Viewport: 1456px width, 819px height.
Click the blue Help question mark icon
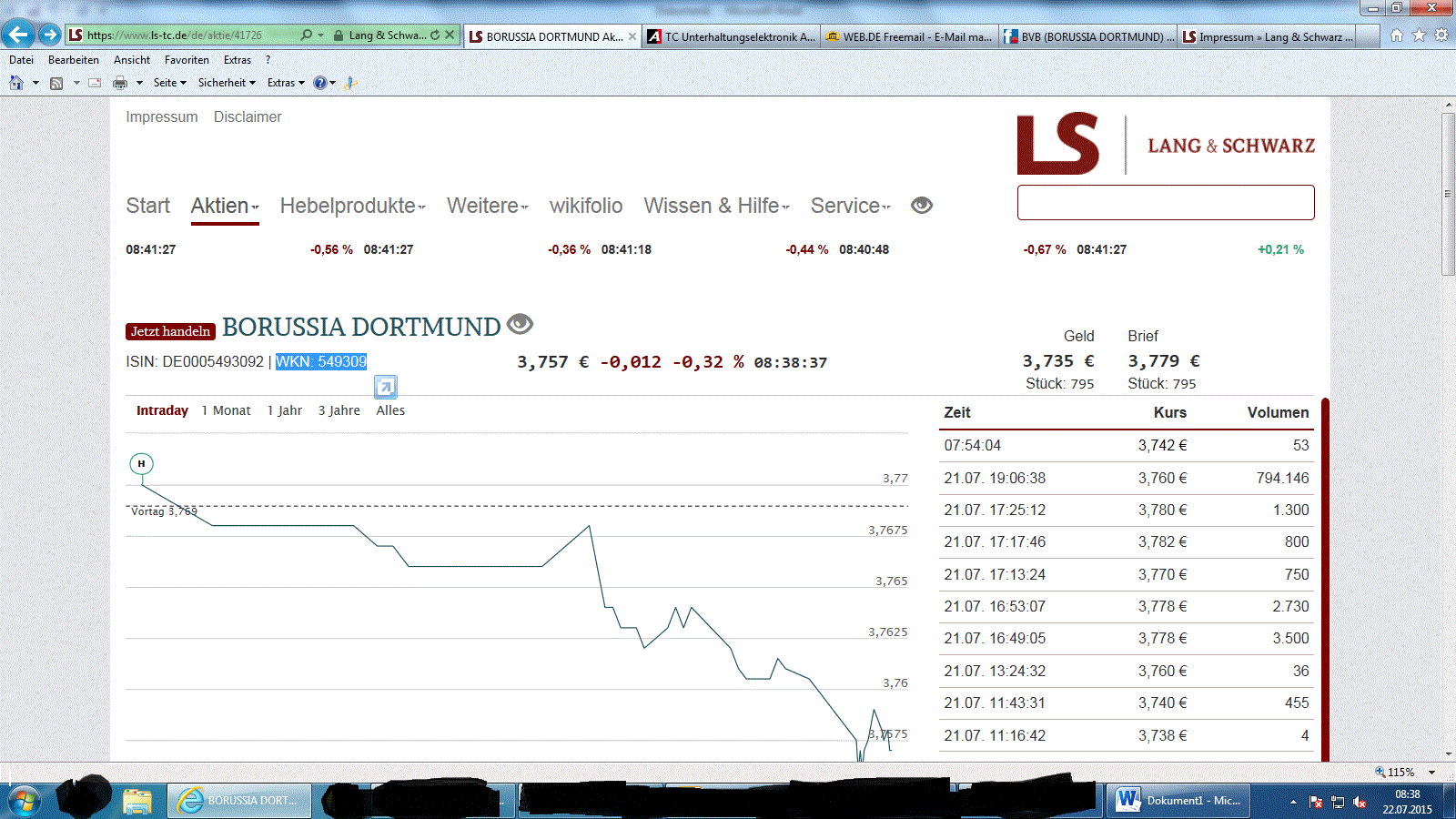point(320,83)
